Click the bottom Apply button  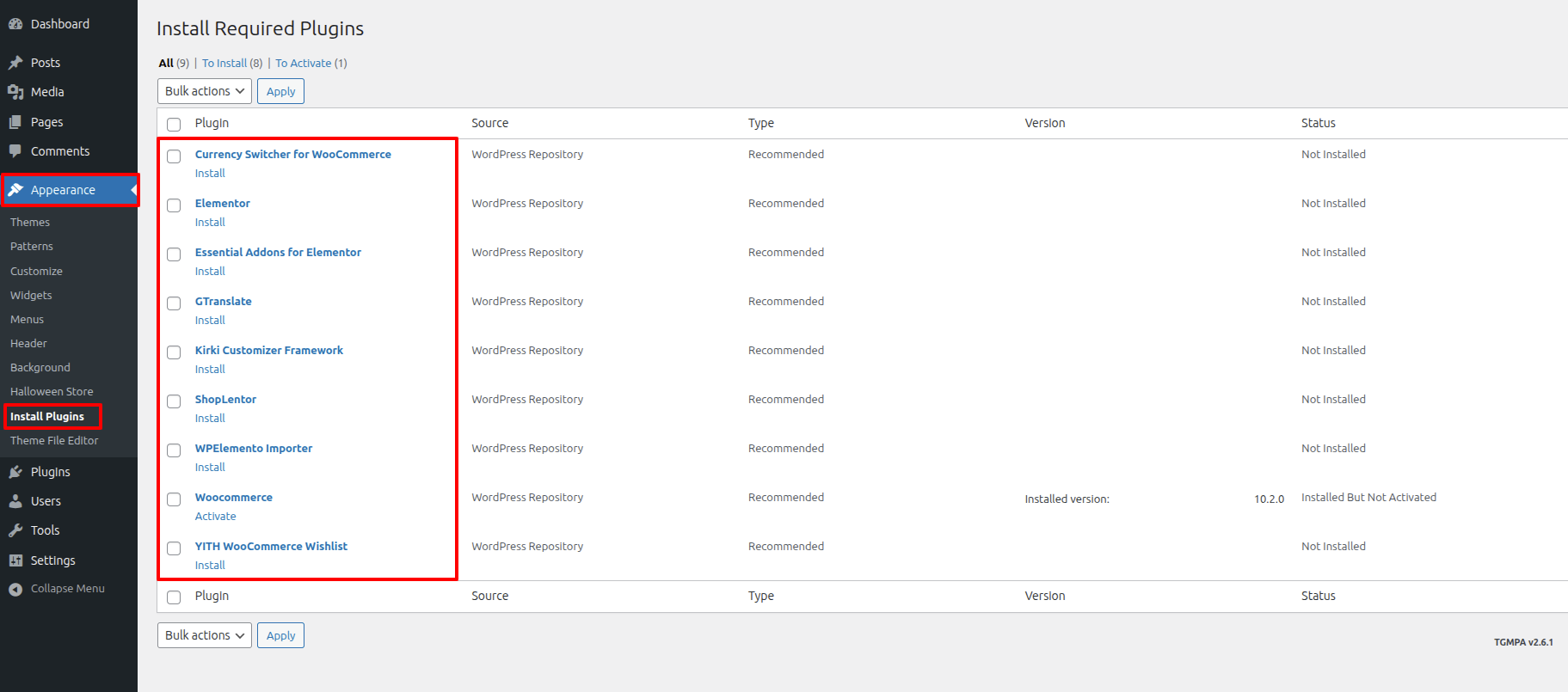[280, 635]
